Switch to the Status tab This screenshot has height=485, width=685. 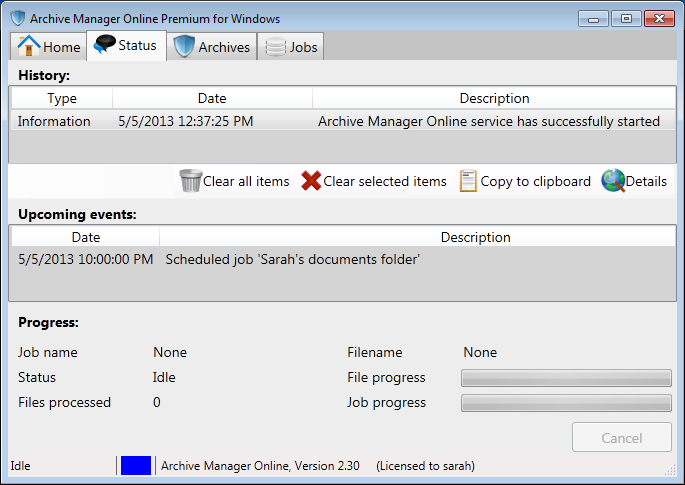(x=126, y=45)
